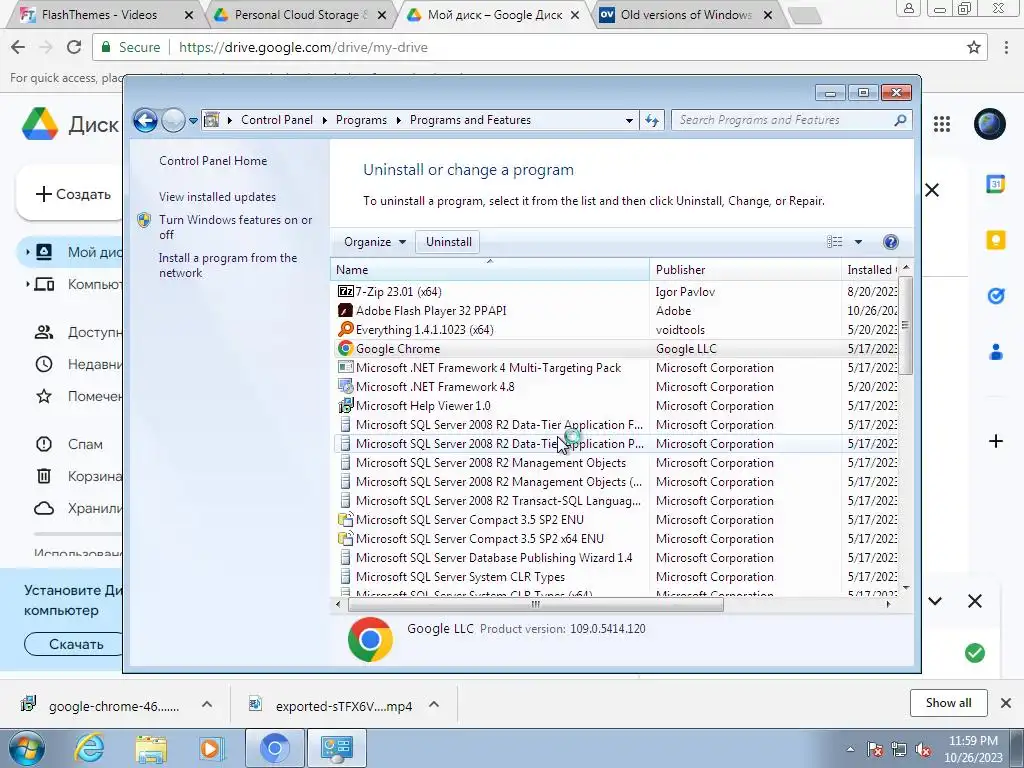Open options arrow for google-chrome-46 download

click(206, 705)
